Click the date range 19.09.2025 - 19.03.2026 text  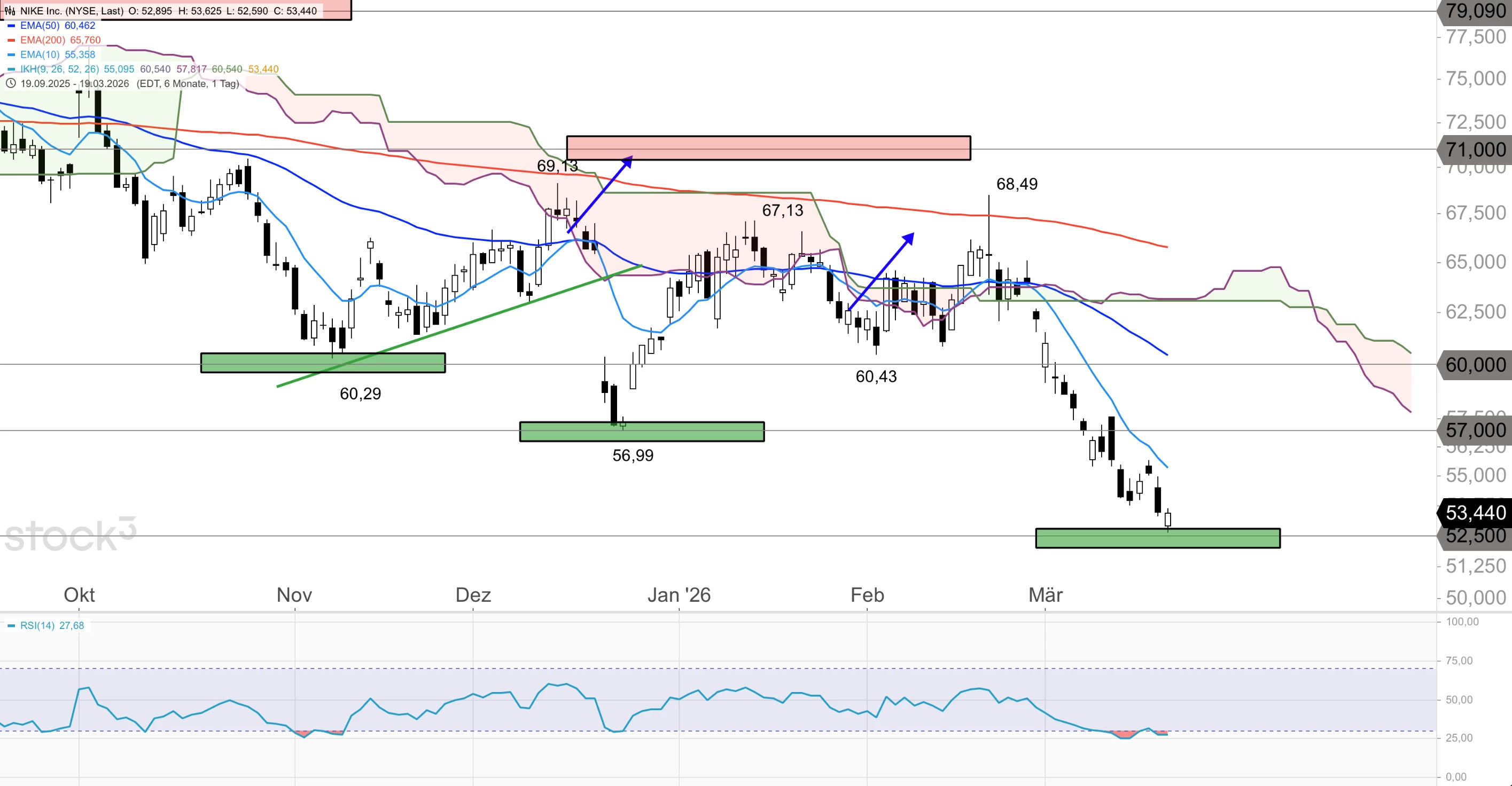pyautogui.click(x=75, y=83)
